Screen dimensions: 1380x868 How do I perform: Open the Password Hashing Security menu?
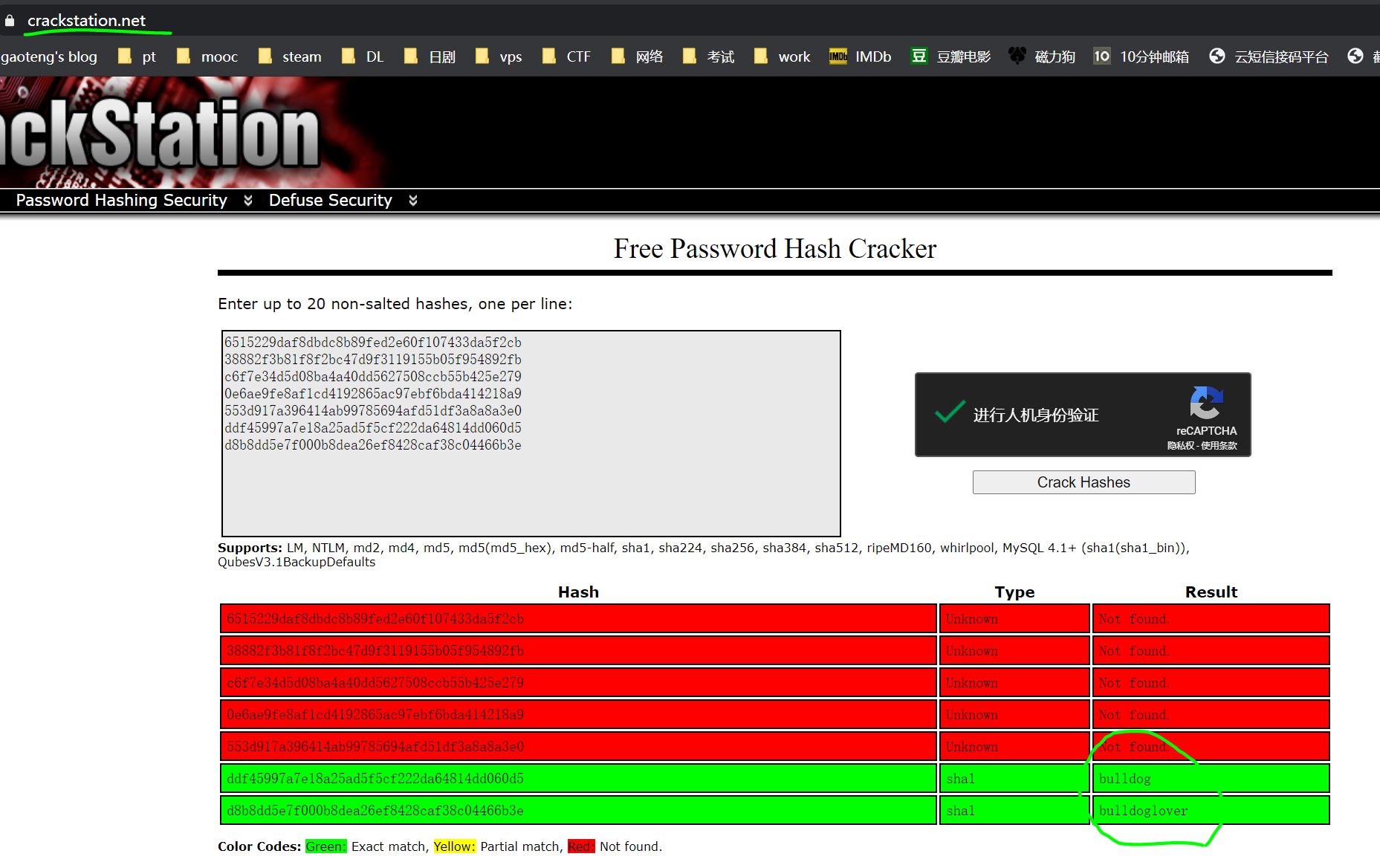122,201
